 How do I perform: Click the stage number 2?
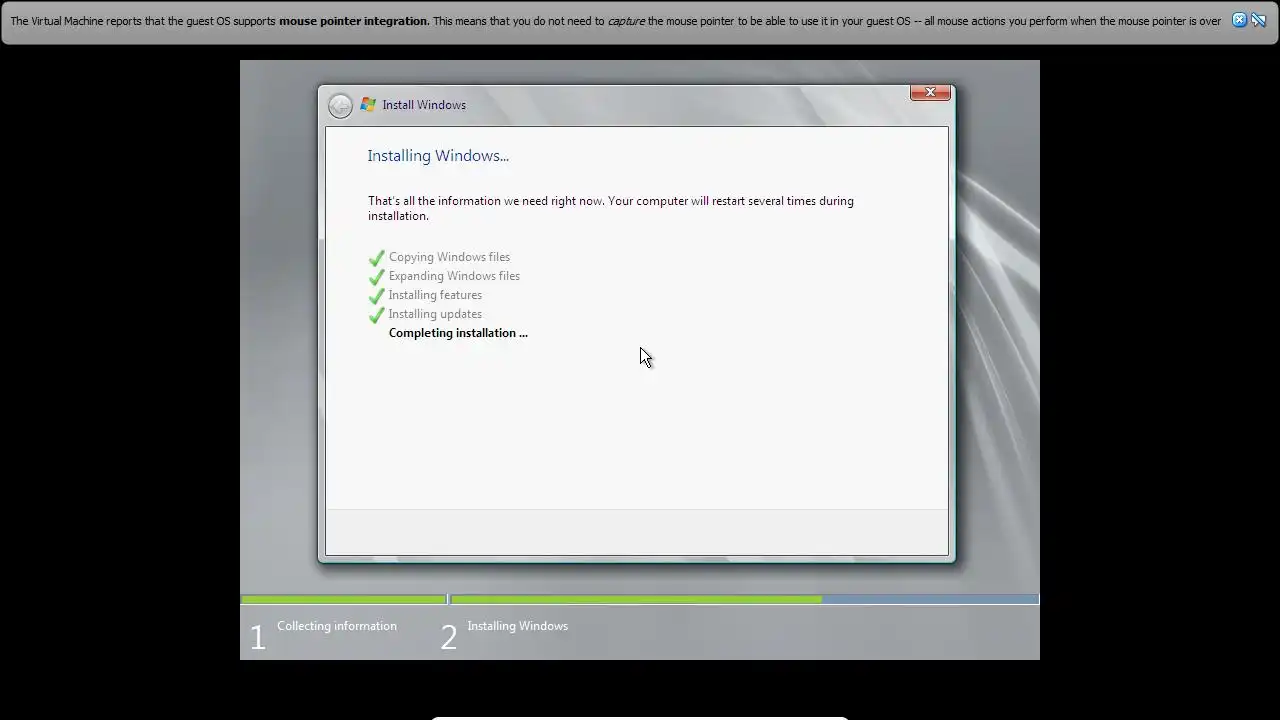pos(449,637)
